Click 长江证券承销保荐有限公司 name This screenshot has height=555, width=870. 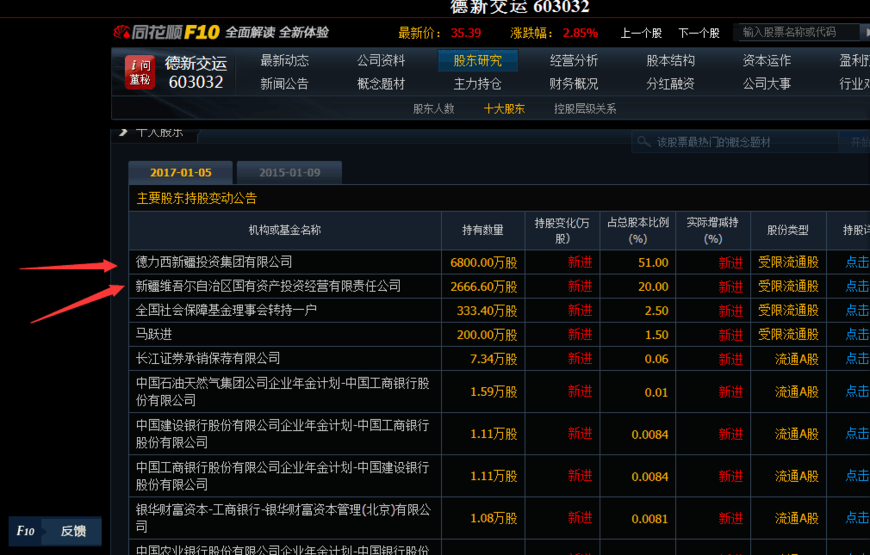click(x=208, y=359)
